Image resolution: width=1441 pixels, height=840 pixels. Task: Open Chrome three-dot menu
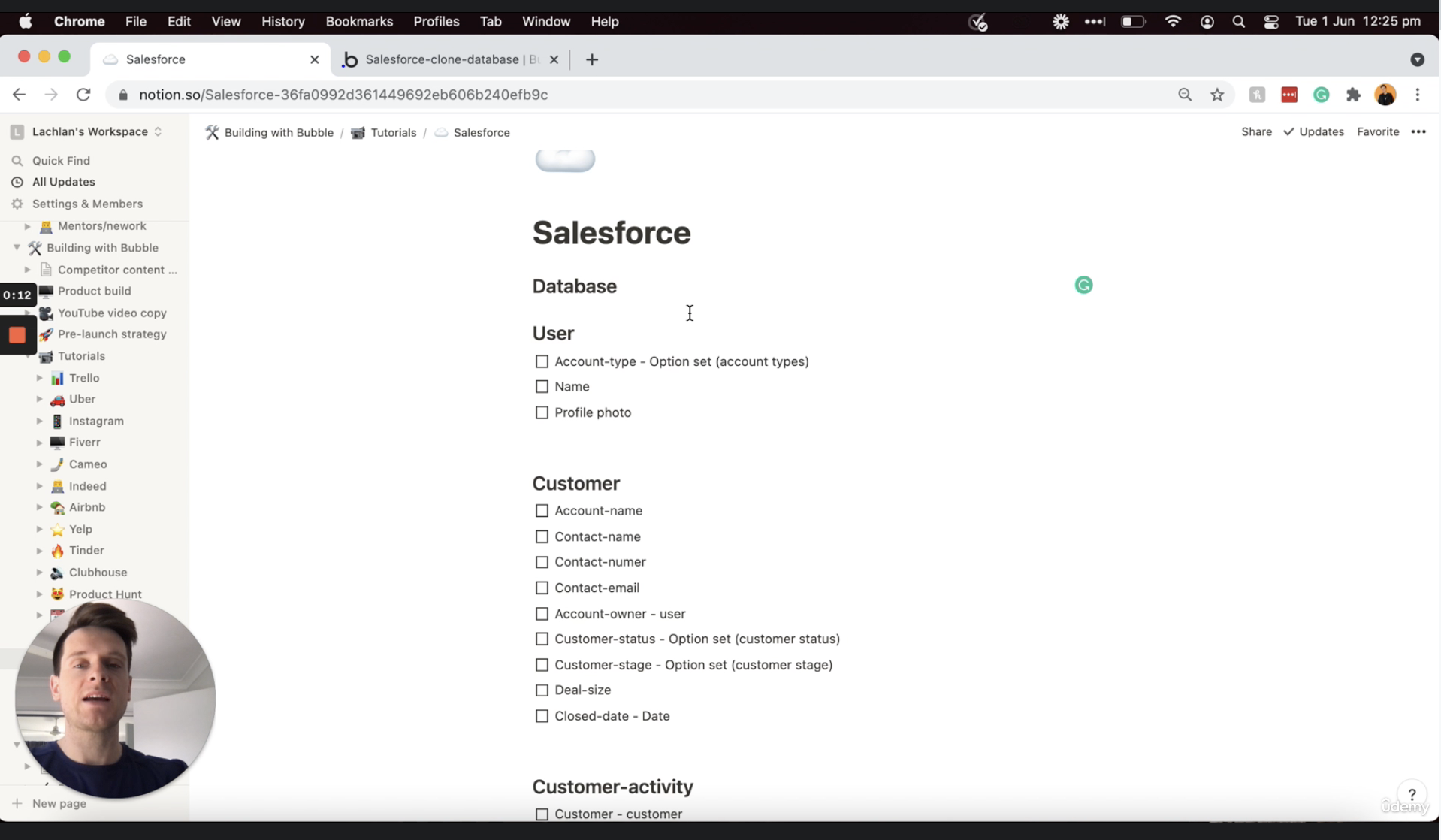point(1418,95)
